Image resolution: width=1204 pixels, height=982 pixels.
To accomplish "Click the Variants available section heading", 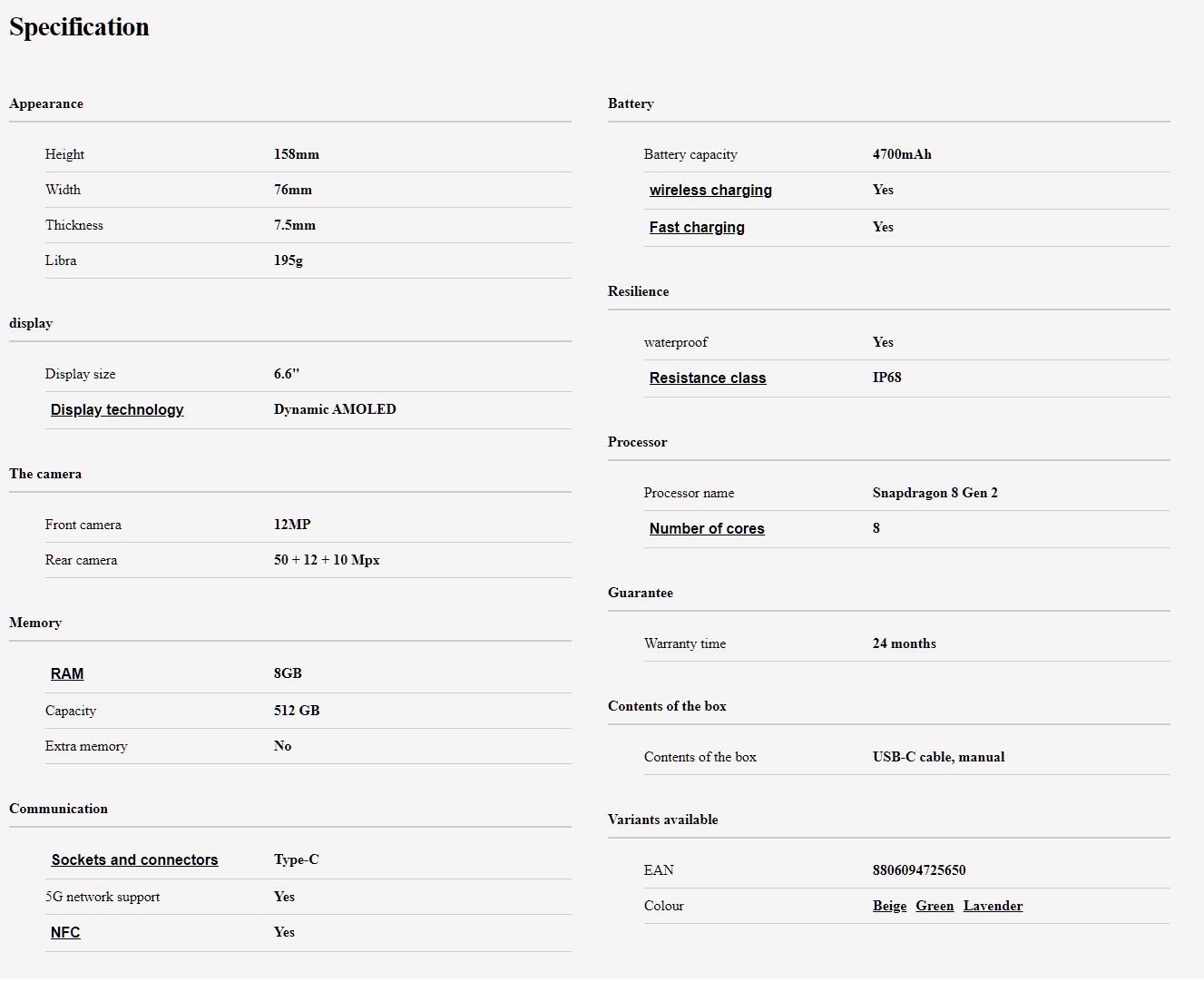I will [662, 820].
